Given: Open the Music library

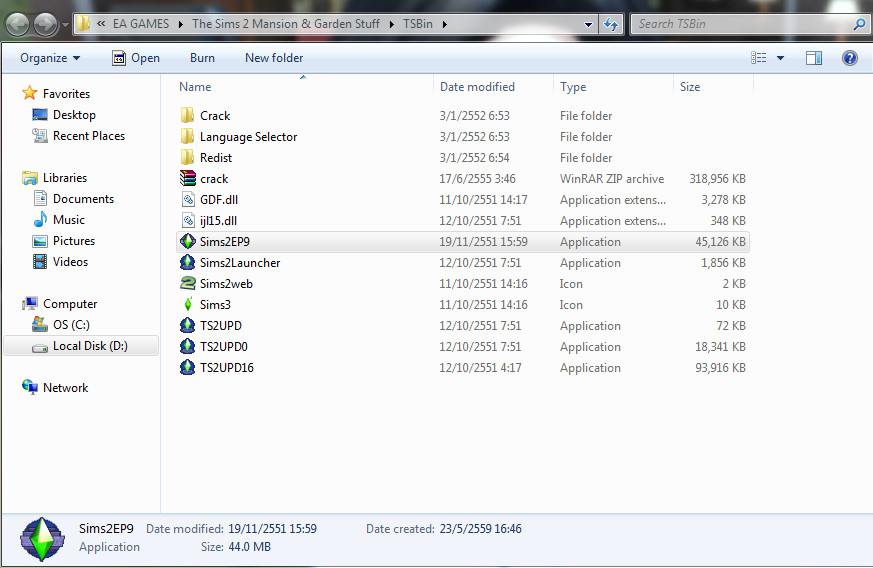Looking at the screenshot, I should [68, 220].
